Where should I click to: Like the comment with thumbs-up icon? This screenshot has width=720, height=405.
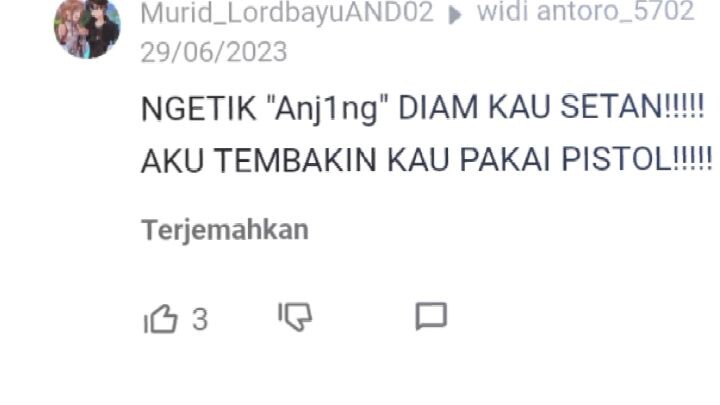(x=161, y=318)
